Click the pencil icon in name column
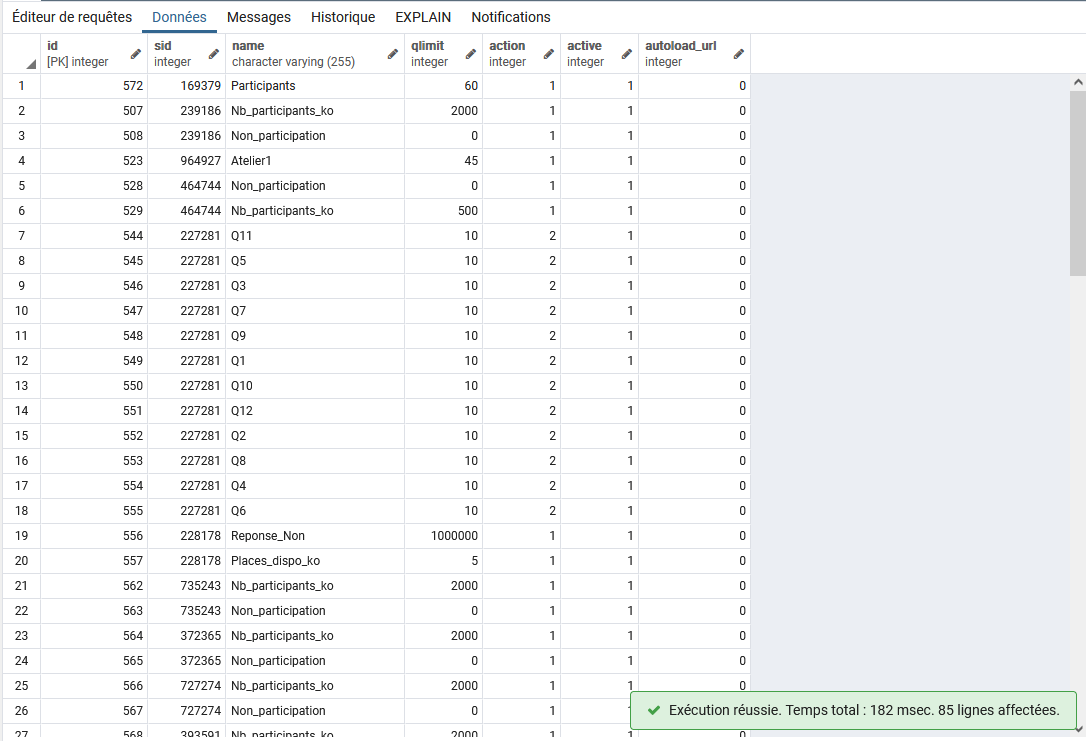The image size is (1086, 741). [393, 54]
